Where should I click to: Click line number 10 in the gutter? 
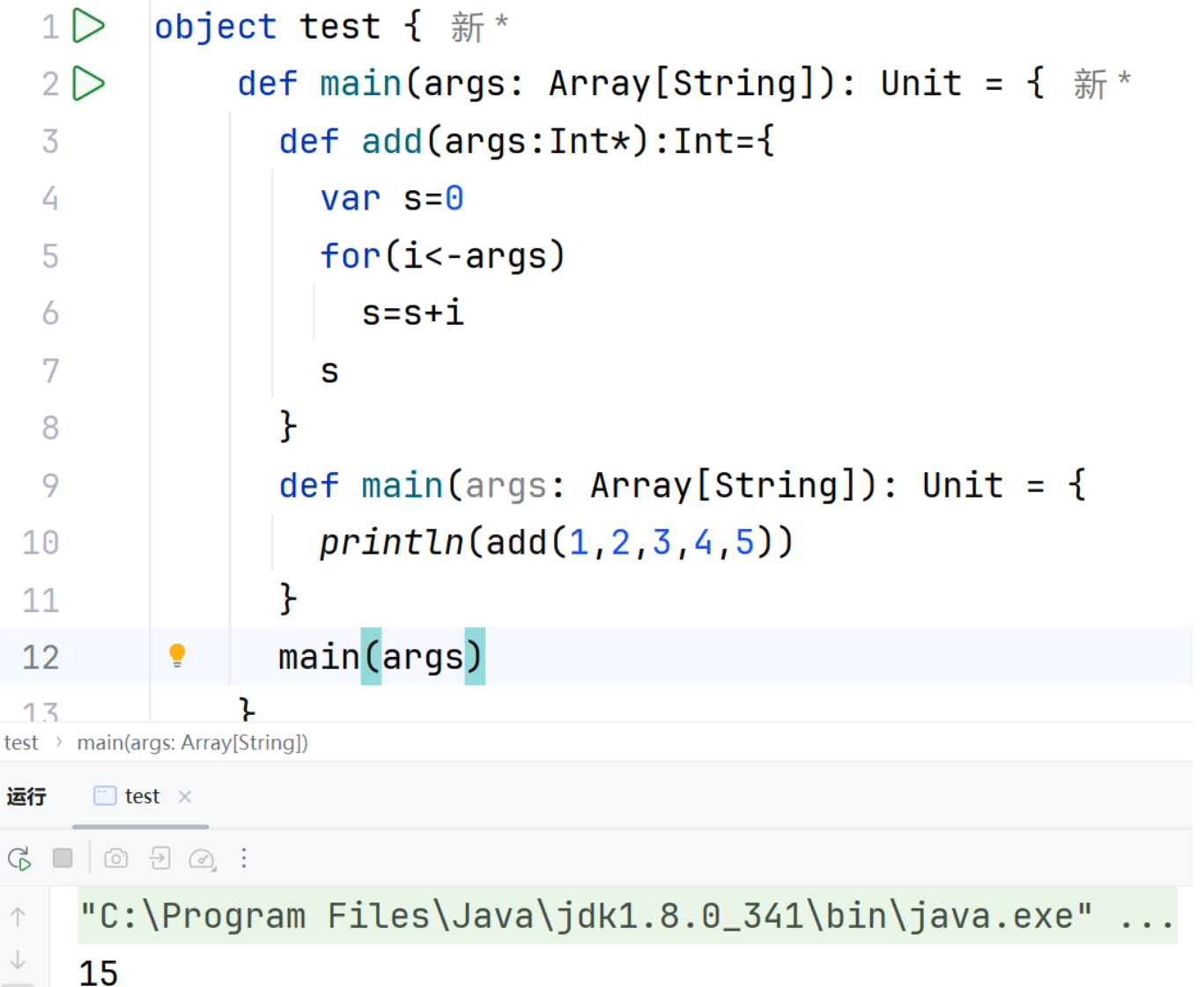pos(41,542)
